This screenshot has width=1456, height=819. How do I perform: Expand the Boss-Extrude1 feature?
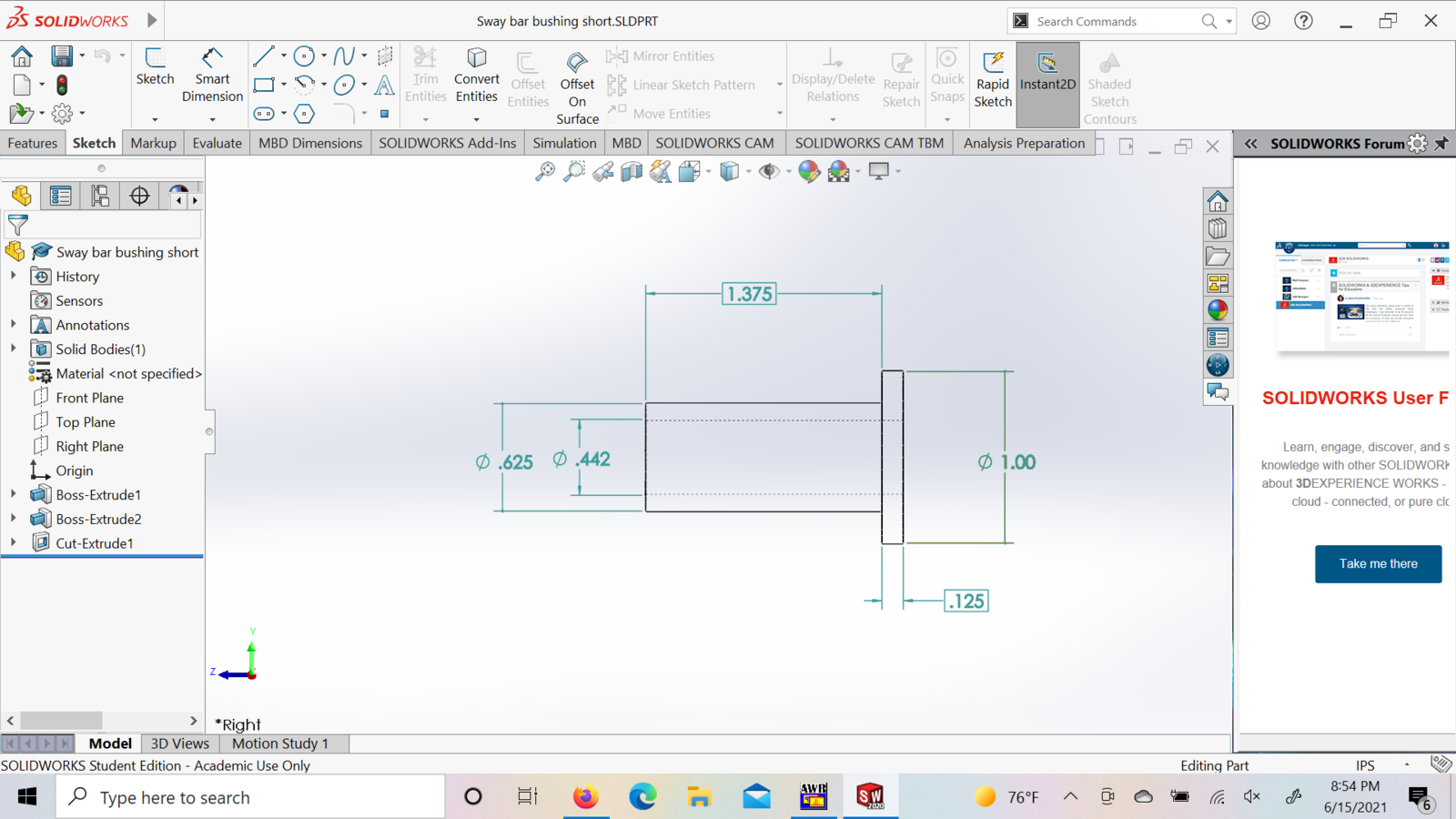pyautogui.click(x=14, y=495)
